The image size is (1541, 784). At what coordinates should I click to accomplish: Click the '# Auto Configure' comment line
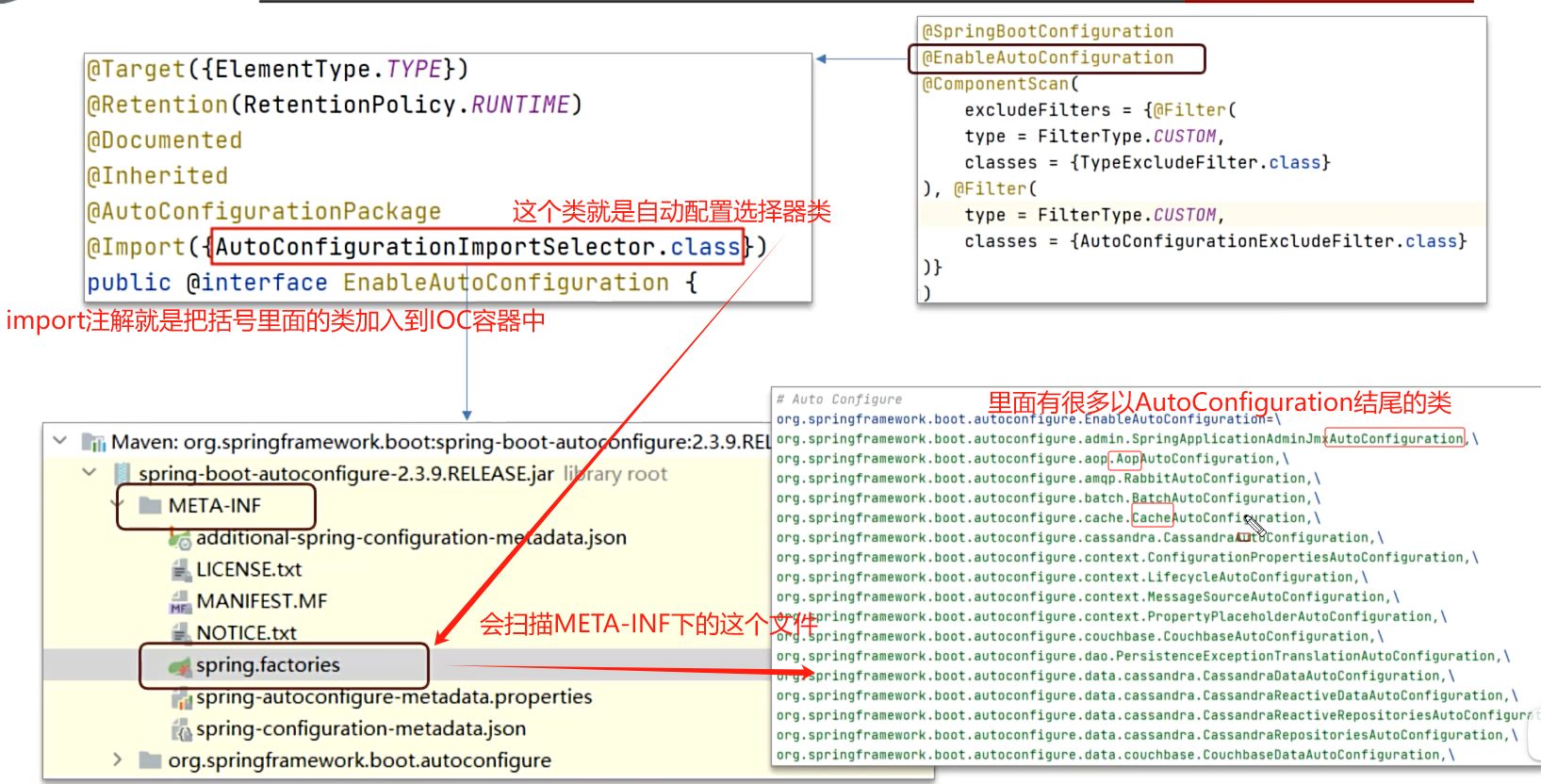tap(839, 400)
